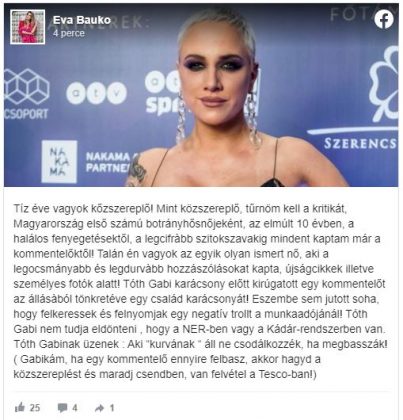View the 4 comments count

(75, 408)
